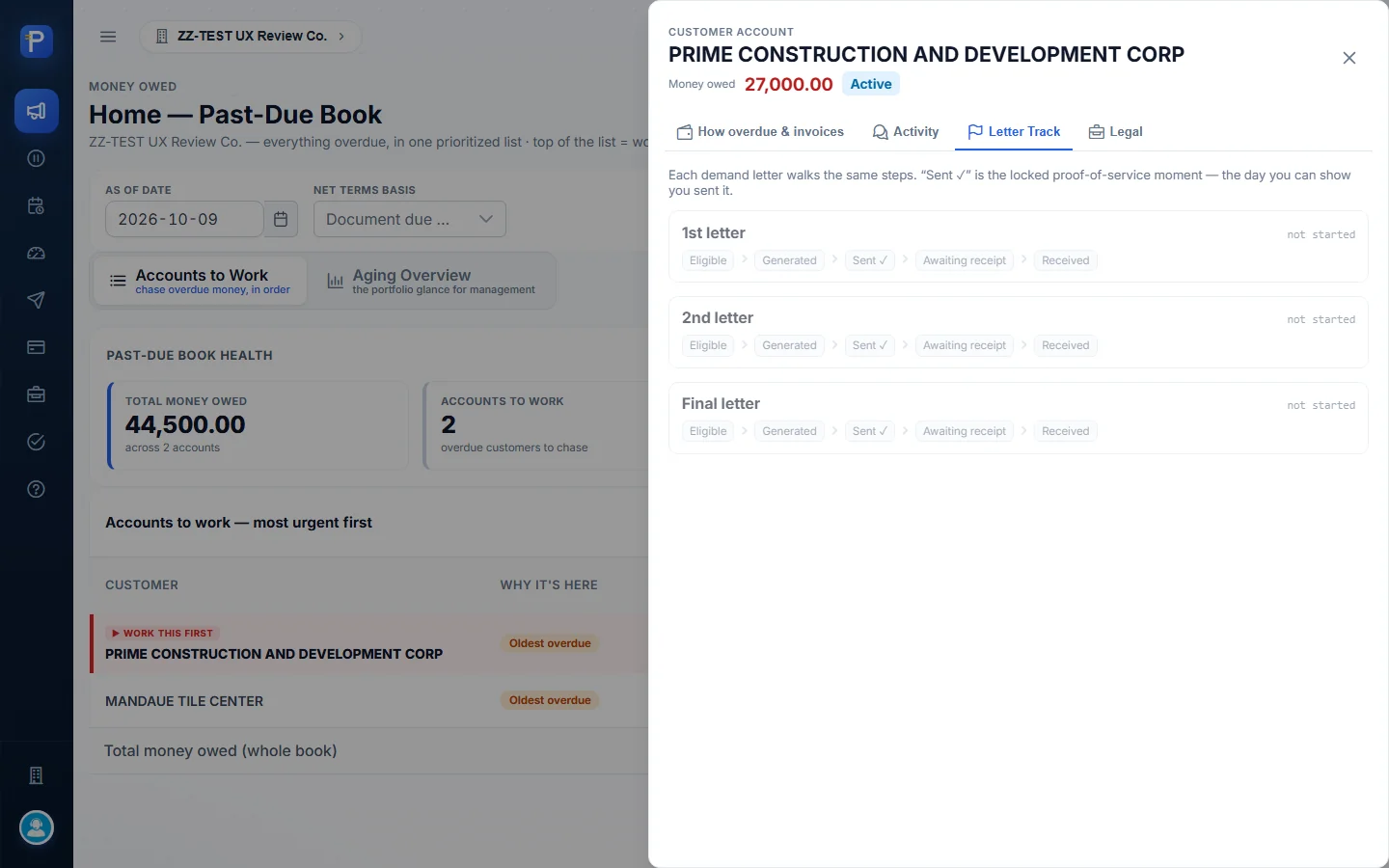
Task: Open the check-circle icon in the sidebar
Action: (x=37, y=442)
